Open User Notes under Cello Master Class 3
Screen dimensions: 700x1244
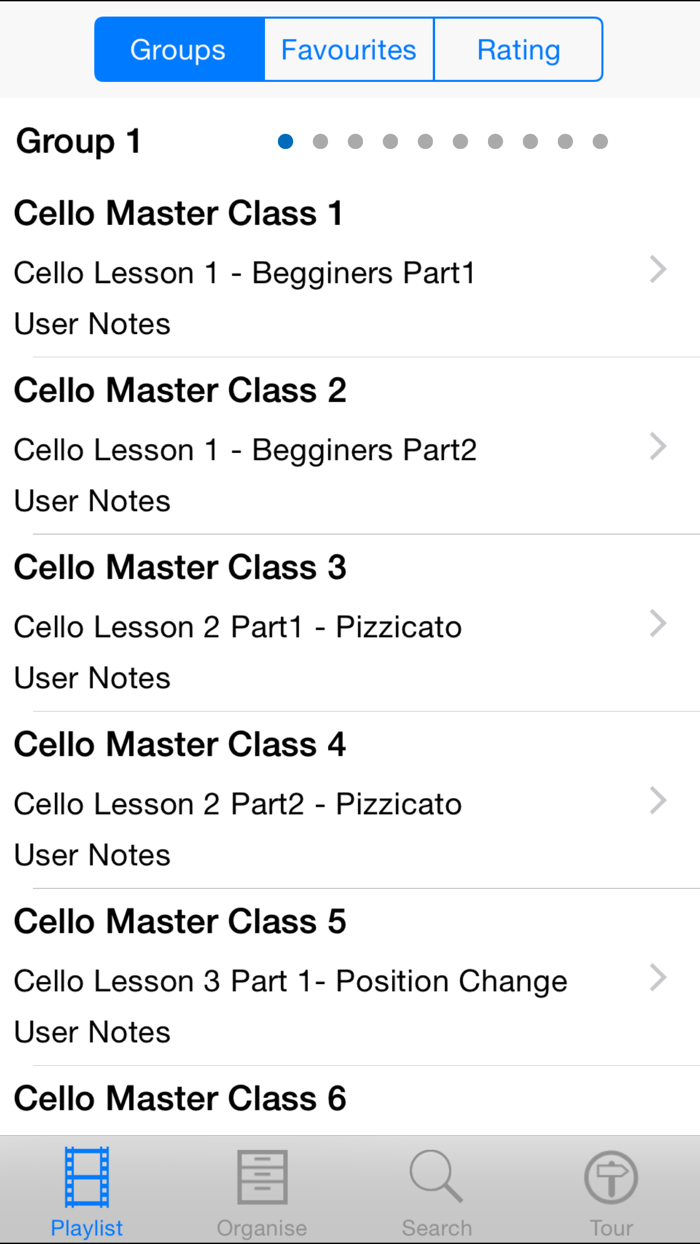pyautogui.click(x=92, y=678)
